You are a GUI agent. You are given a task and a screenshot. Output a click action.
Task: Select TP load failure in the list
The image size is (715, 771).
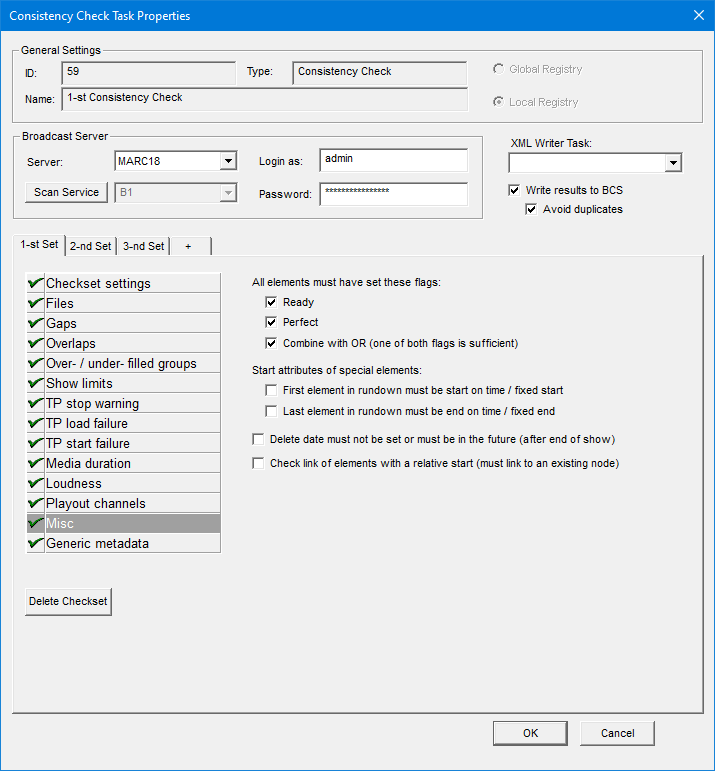coord(87,423)
